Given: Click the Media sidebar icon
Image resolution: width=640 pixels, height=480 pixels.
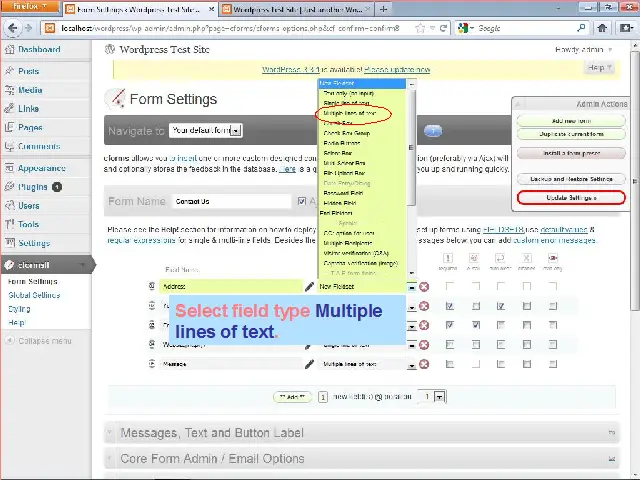Looking at the screenshot, I should click(x=9, y=90).
